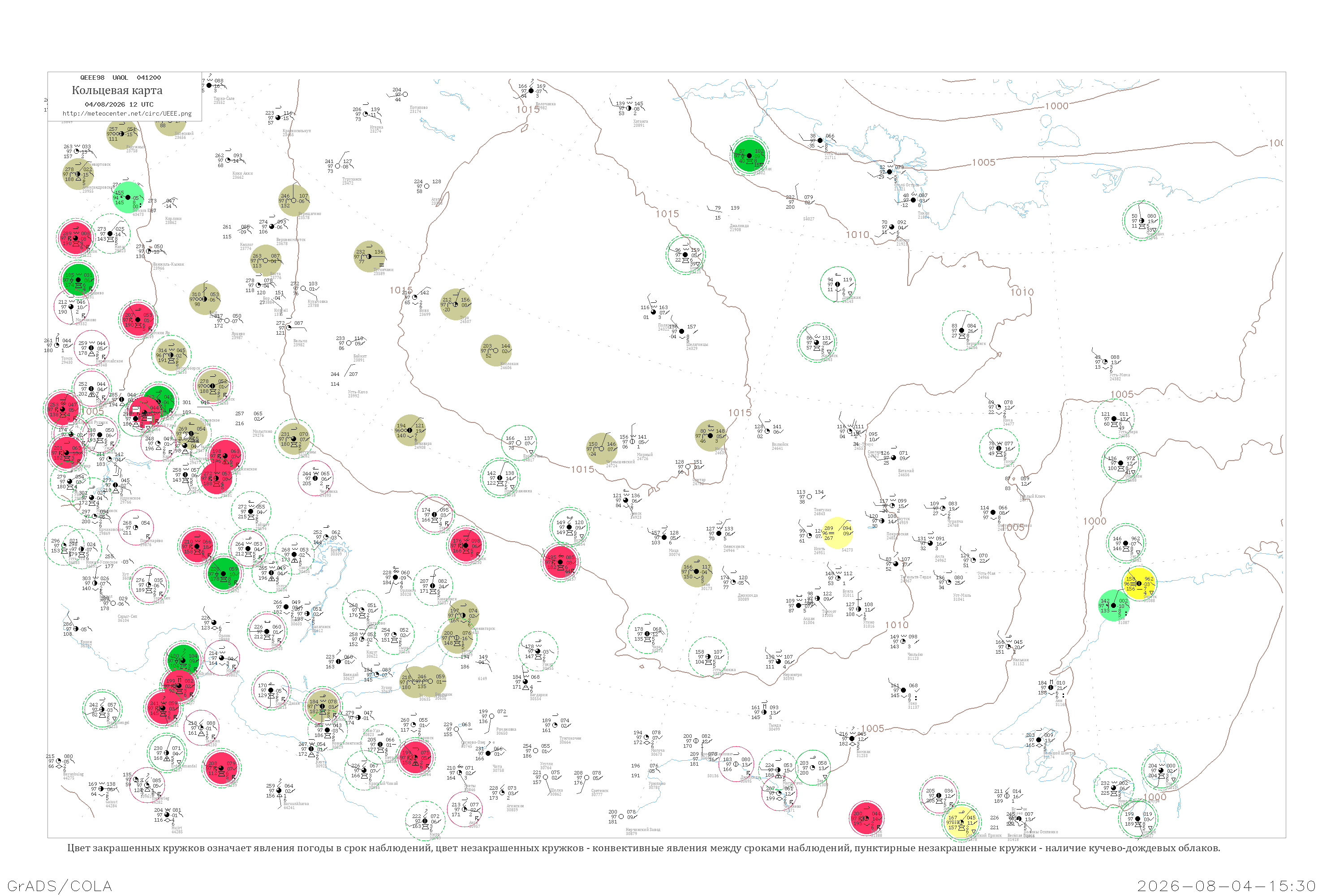Viewport: 1344px width, 896px height.
Task: Click the "Нерчинский Завод 30879" station label
Action: tap(643, 831)
